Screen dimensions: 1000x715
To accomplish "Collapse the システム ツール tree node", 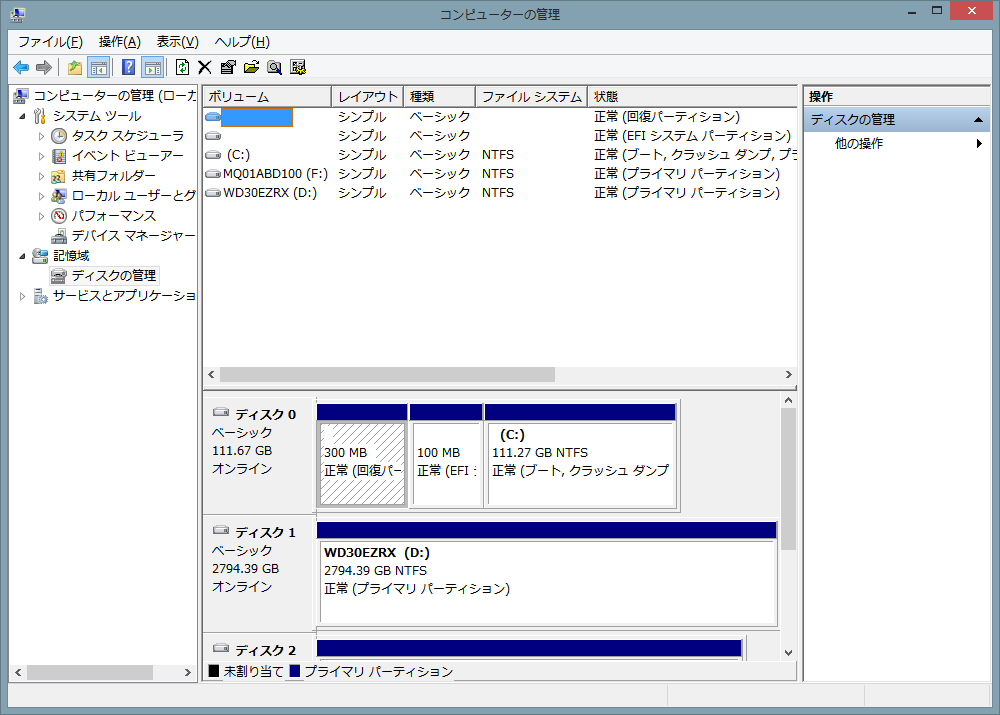I will 23,116.
